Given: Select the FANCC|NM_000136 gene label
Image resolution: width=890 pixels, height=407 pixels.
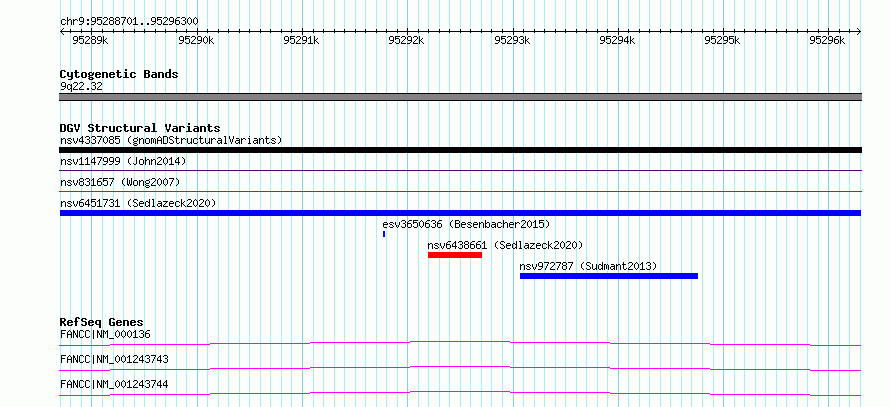Looking at the screenshot, I should 105,334.
